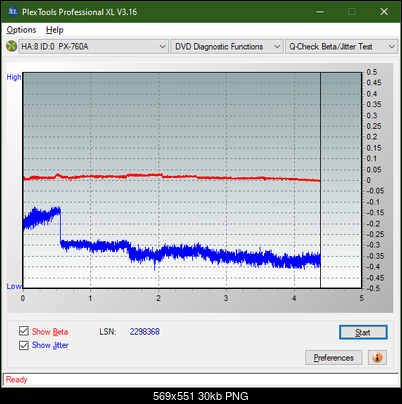Open the Options menu
402x404 pixels.
[x=21, y=30]
